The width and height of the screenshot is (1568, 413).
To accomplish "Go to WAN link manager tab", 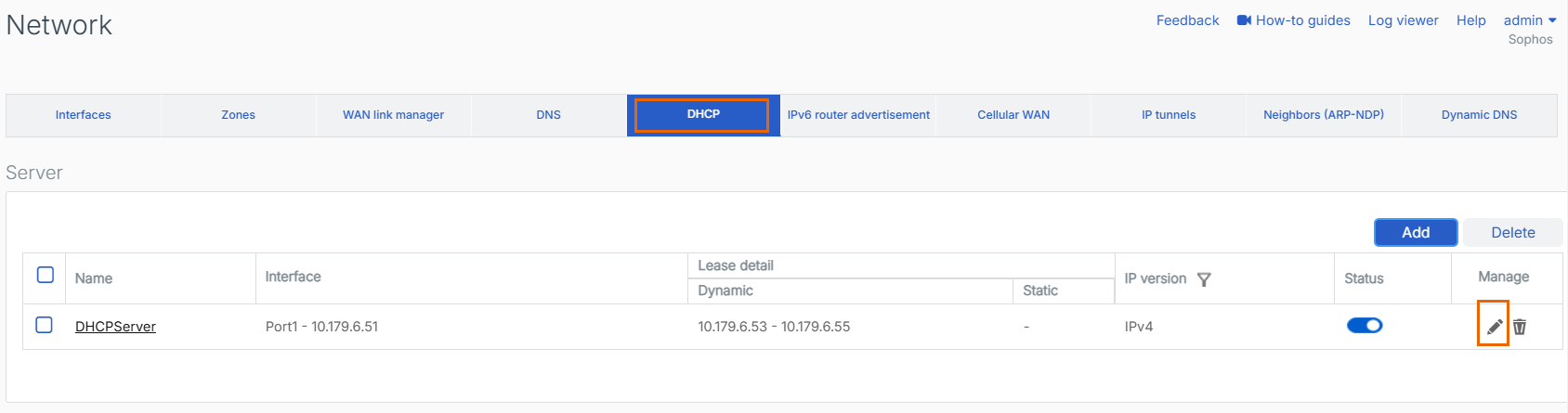I will (393, 115).
